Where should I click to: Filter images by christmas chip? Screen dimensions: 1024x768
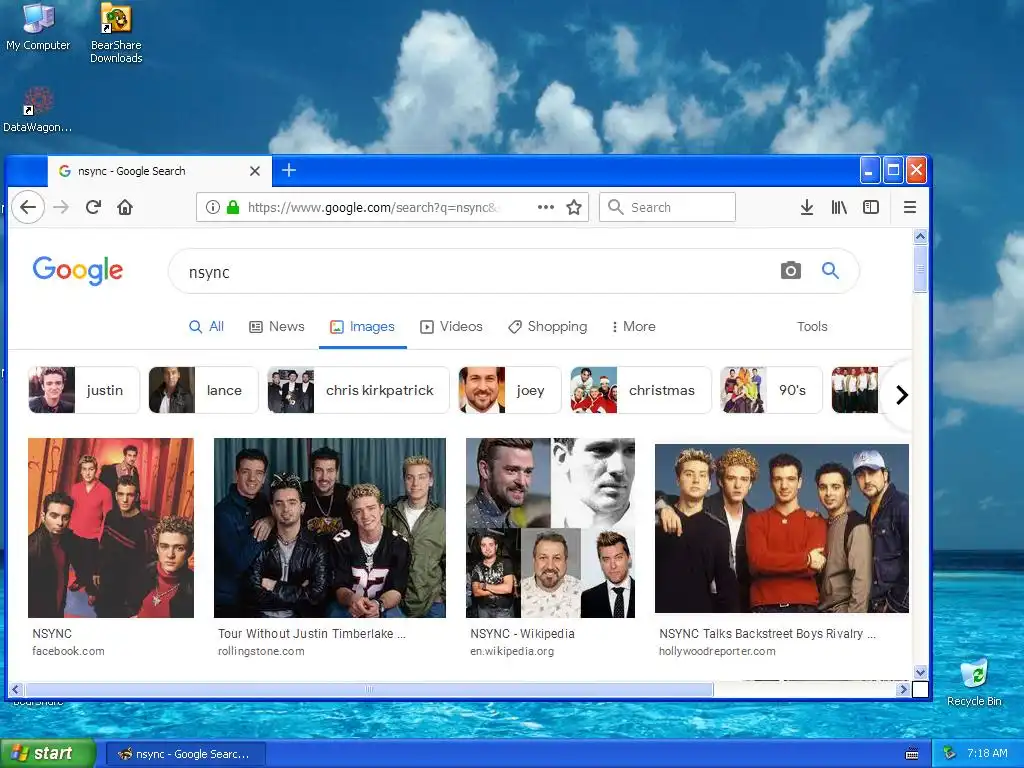641,390
